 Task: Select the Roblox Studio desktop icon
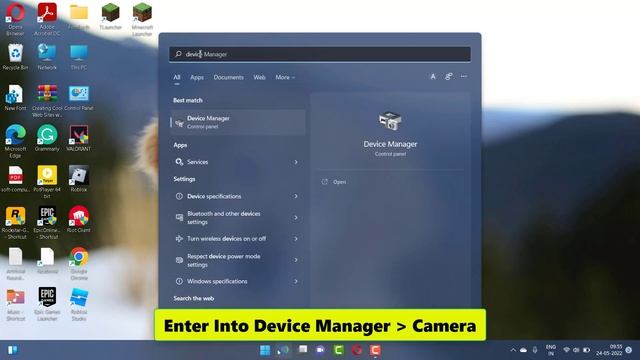tap(79, 304)
